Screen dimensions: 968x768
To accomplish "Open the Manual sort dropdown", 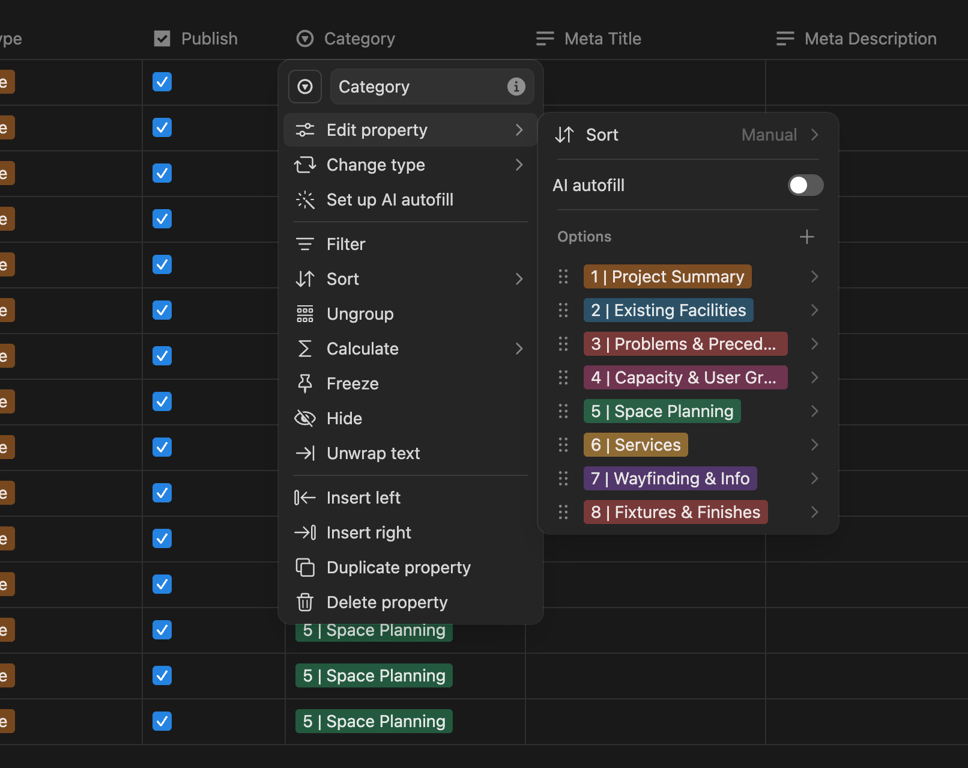I will click(x=780, y=135).
